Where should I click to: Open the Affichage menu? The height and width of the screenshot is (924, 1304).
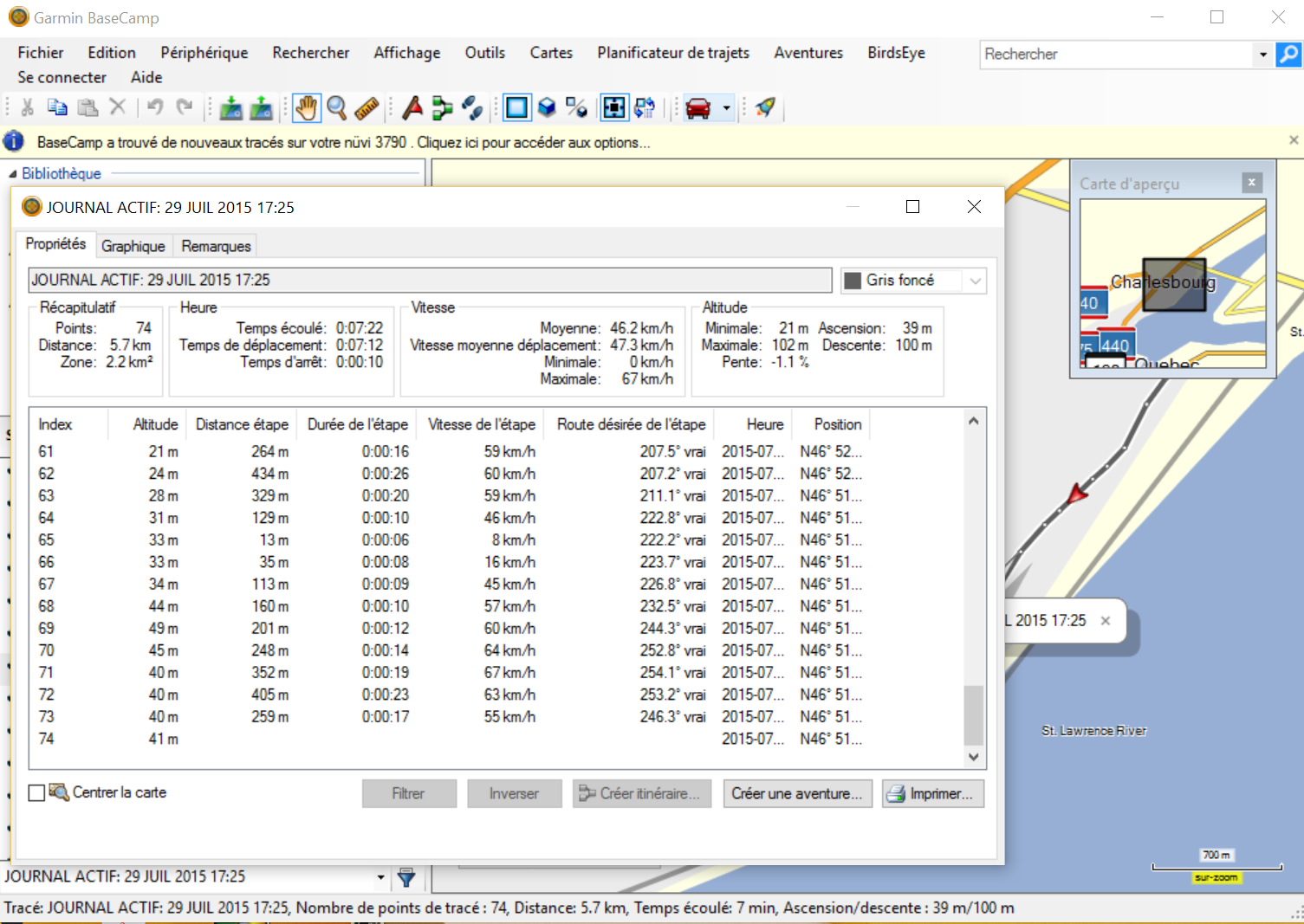click(407, 53)
